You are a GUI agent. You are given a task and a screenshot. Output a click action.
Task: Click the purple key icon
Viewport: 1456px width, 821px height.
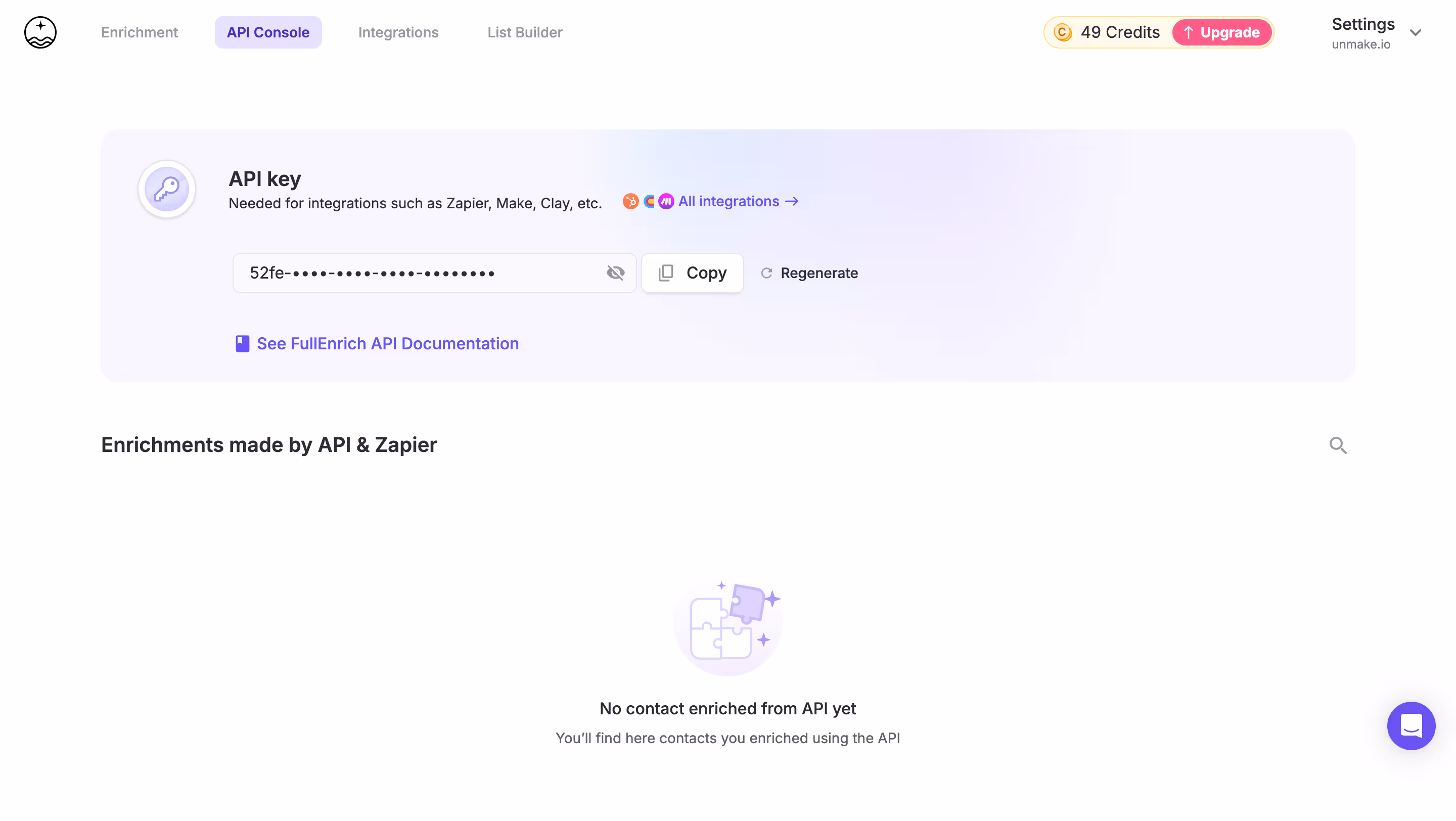point(167,189)
